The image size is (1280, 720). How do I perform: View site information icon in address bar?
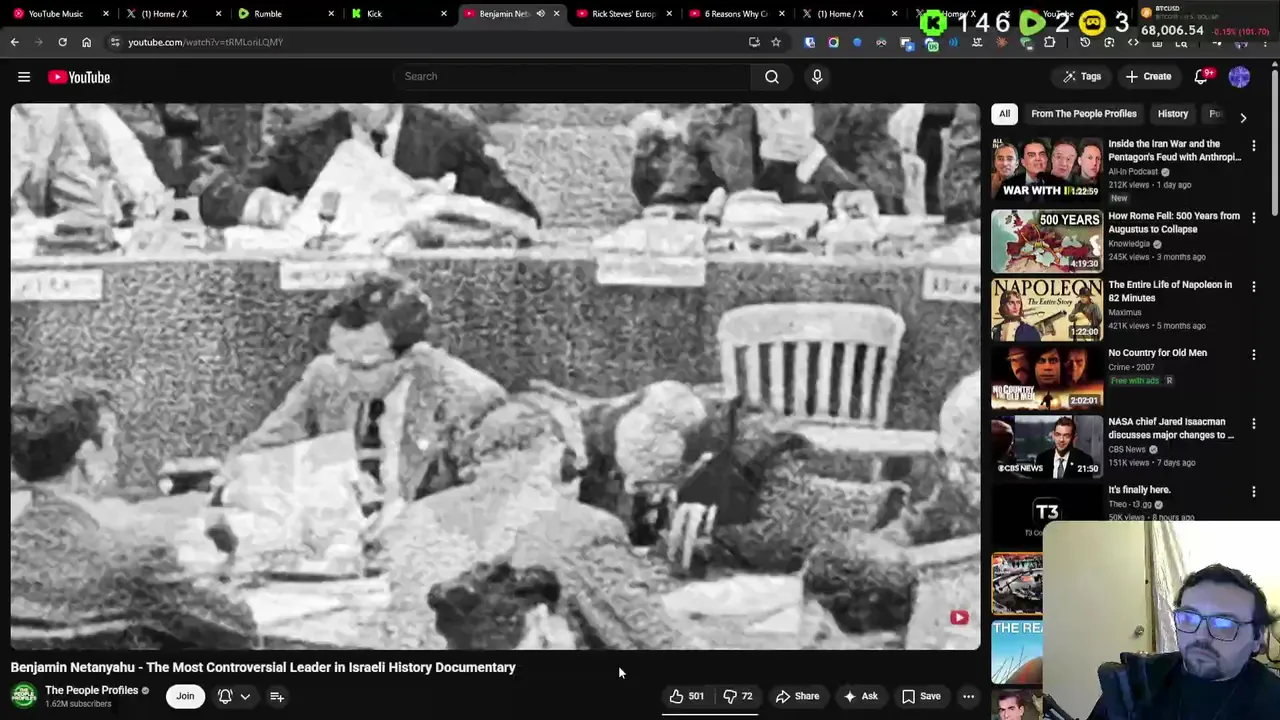115,42
